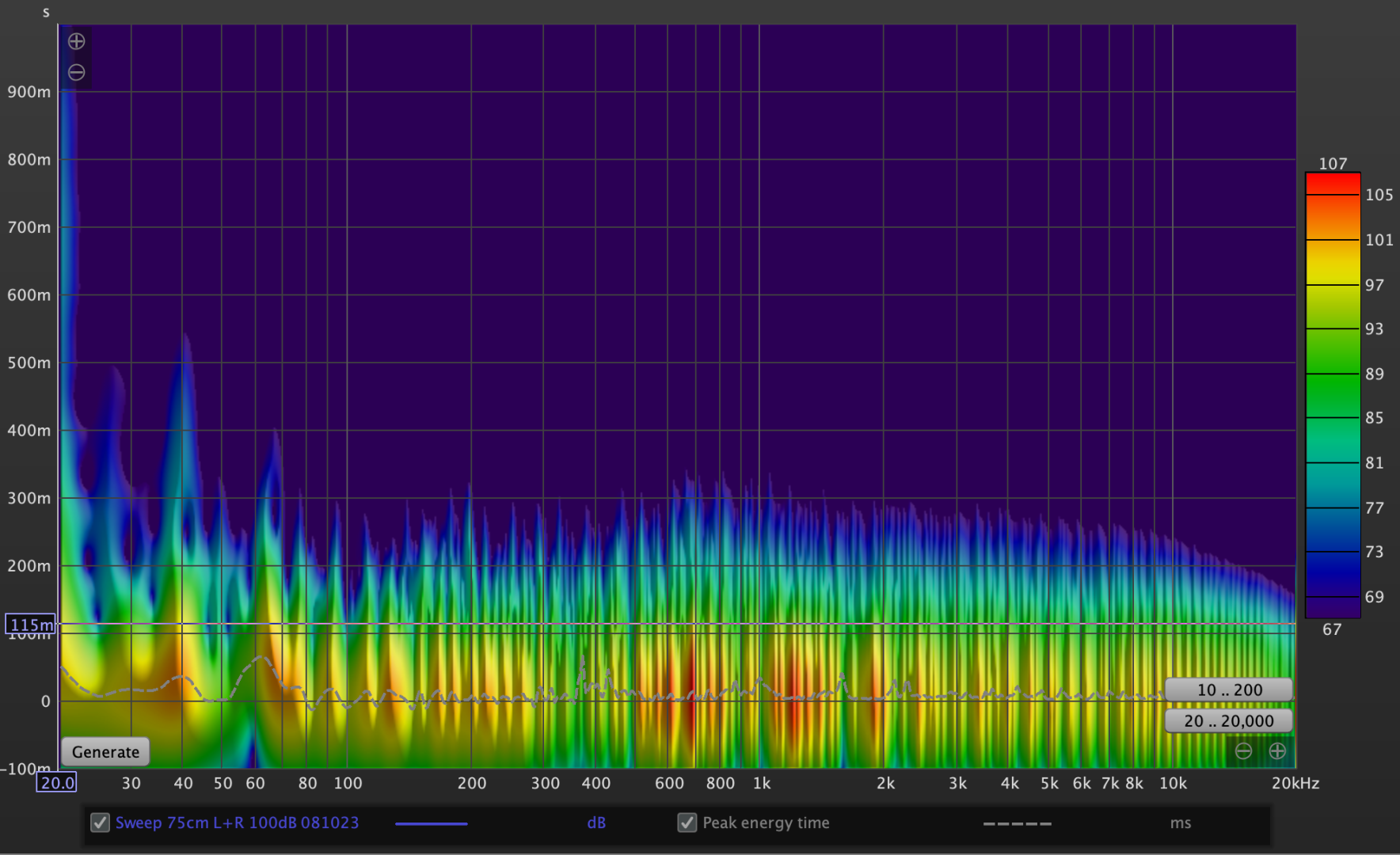The height and width of the screenshot is (855, 1400).
Task: Zoom out on the horizontal frequency axis
Action: 1243,750
